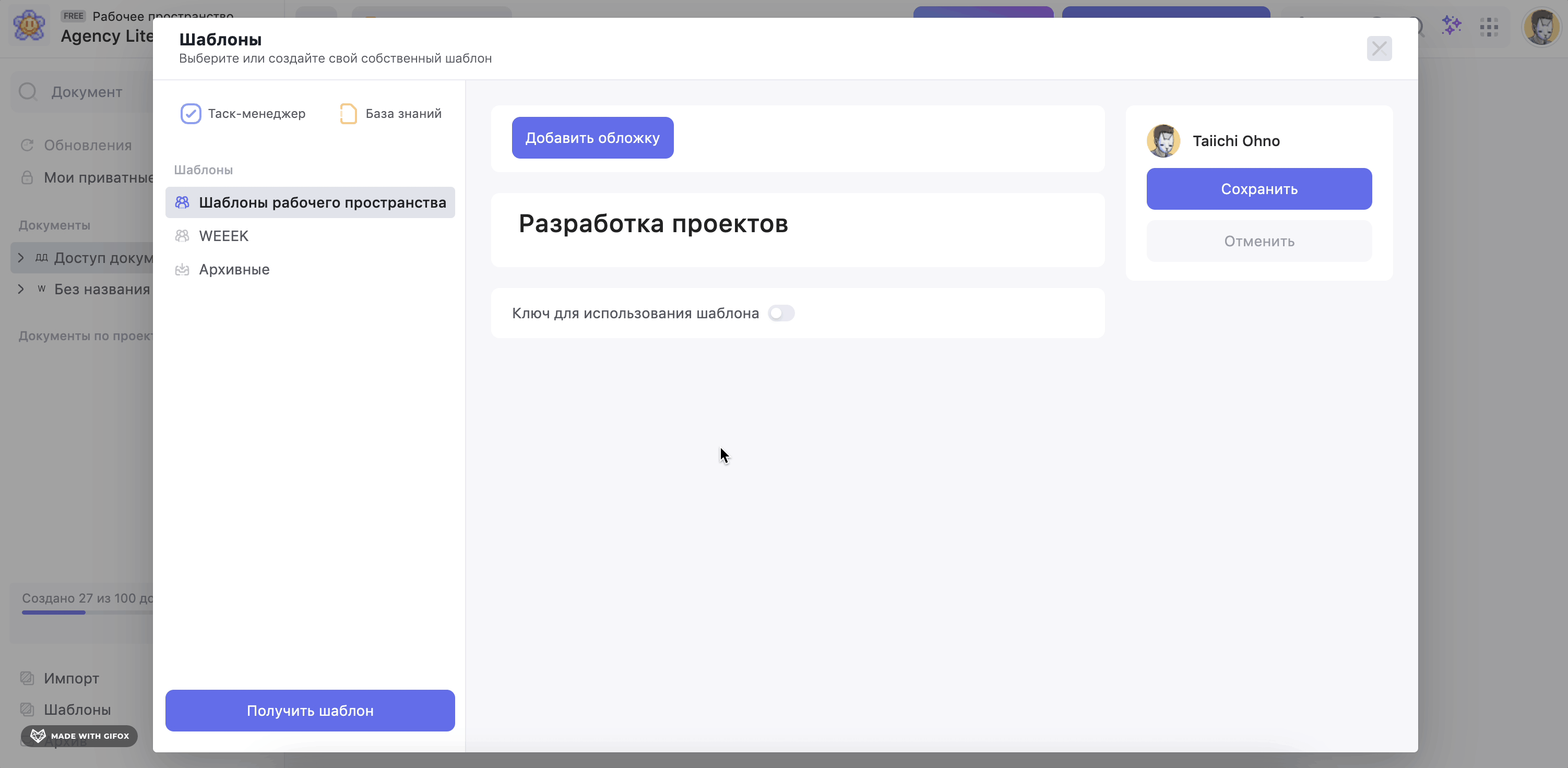Cancel editing with Отменить button

1259,241
